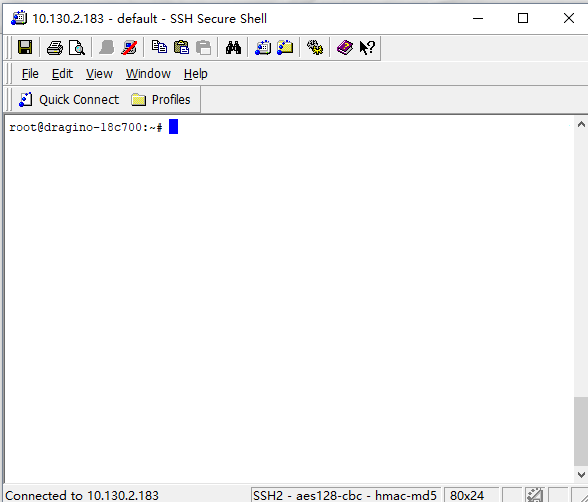This screenshot has height=502, width=588.
Task: Click the Quick Connect button
Action: 69,100
